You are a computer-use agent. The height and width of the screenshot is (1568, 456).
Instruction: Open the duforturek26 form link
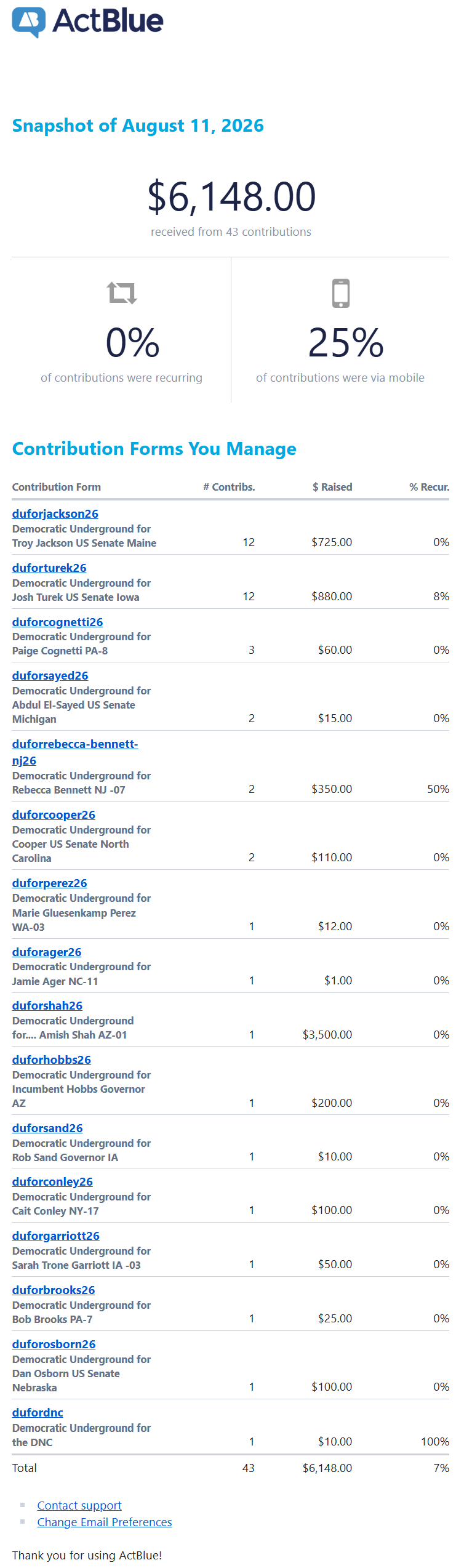[x=49, y=568]
